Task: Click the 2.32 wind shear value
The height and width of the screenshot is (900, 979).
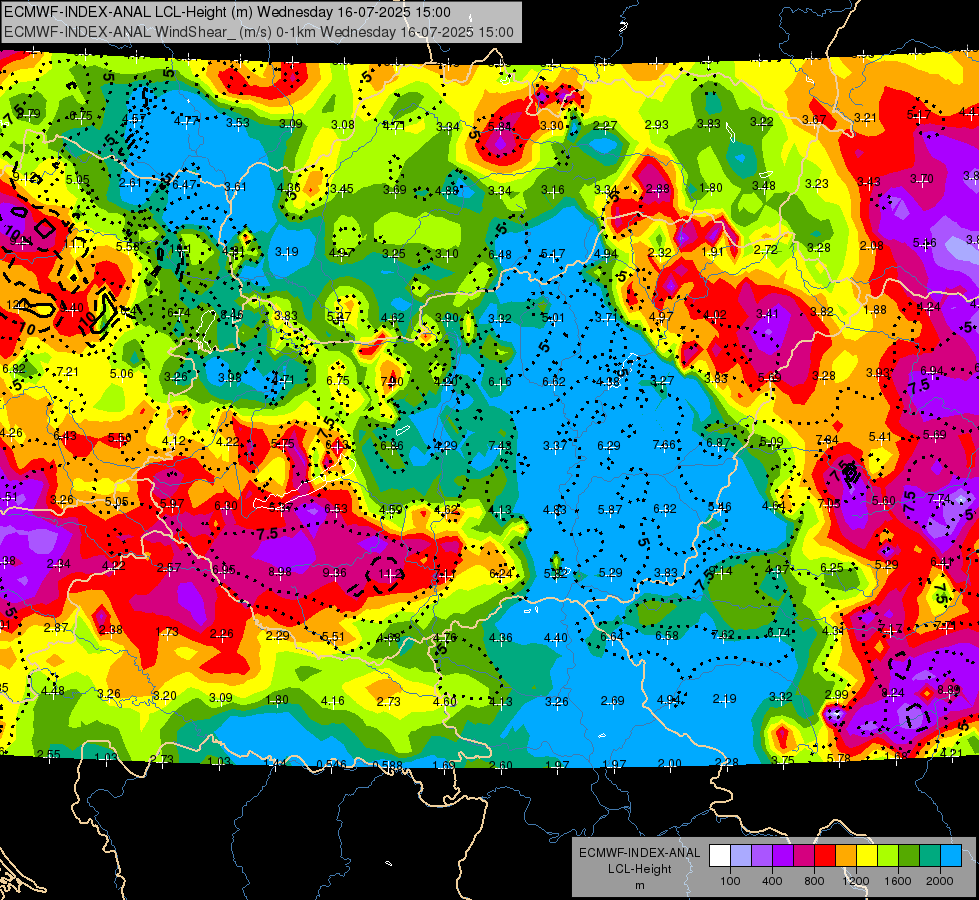Action: [x=659, y=253]
